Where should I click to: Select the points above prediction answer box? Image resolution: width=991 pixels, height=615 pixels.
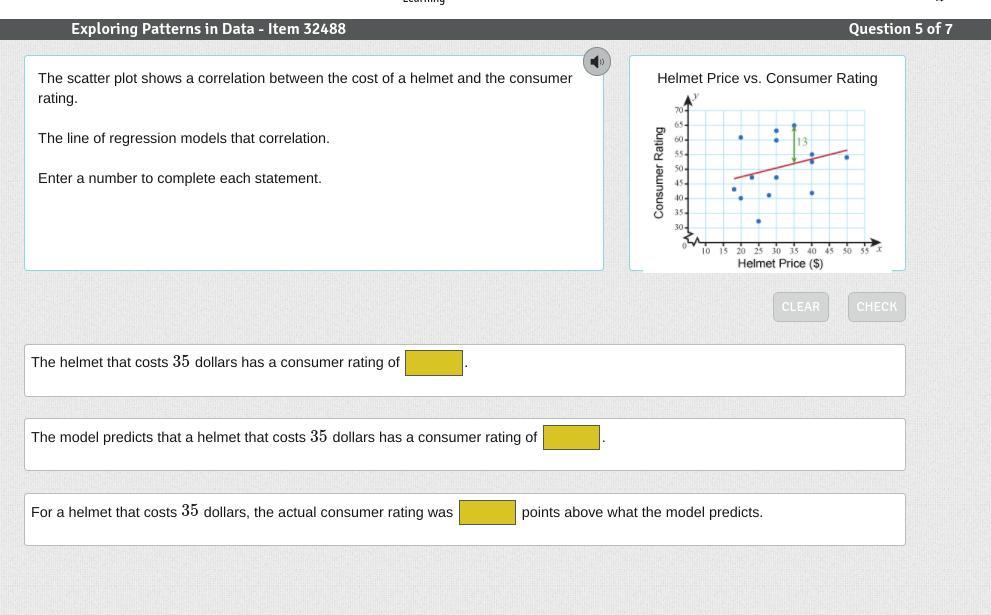[x=487, y=513]
